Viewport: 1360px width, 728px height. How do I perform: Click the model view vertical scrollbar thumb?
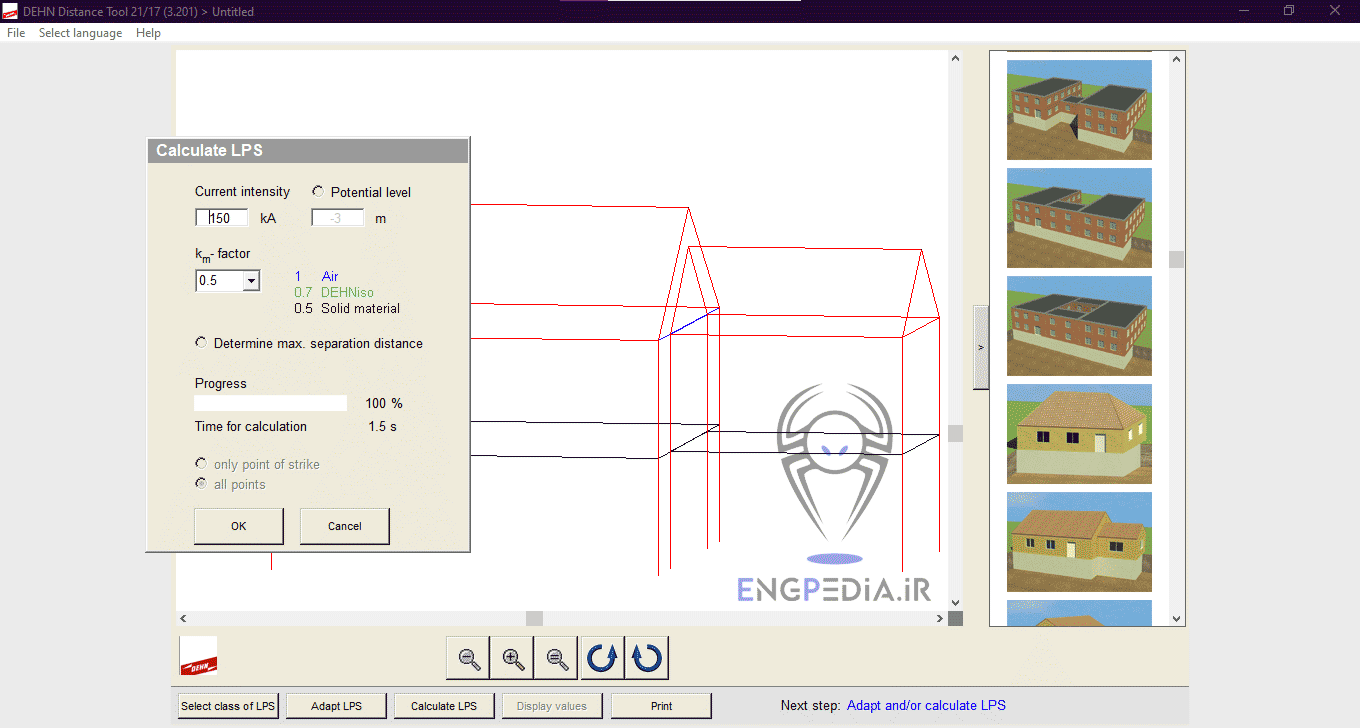coord(955,434)
